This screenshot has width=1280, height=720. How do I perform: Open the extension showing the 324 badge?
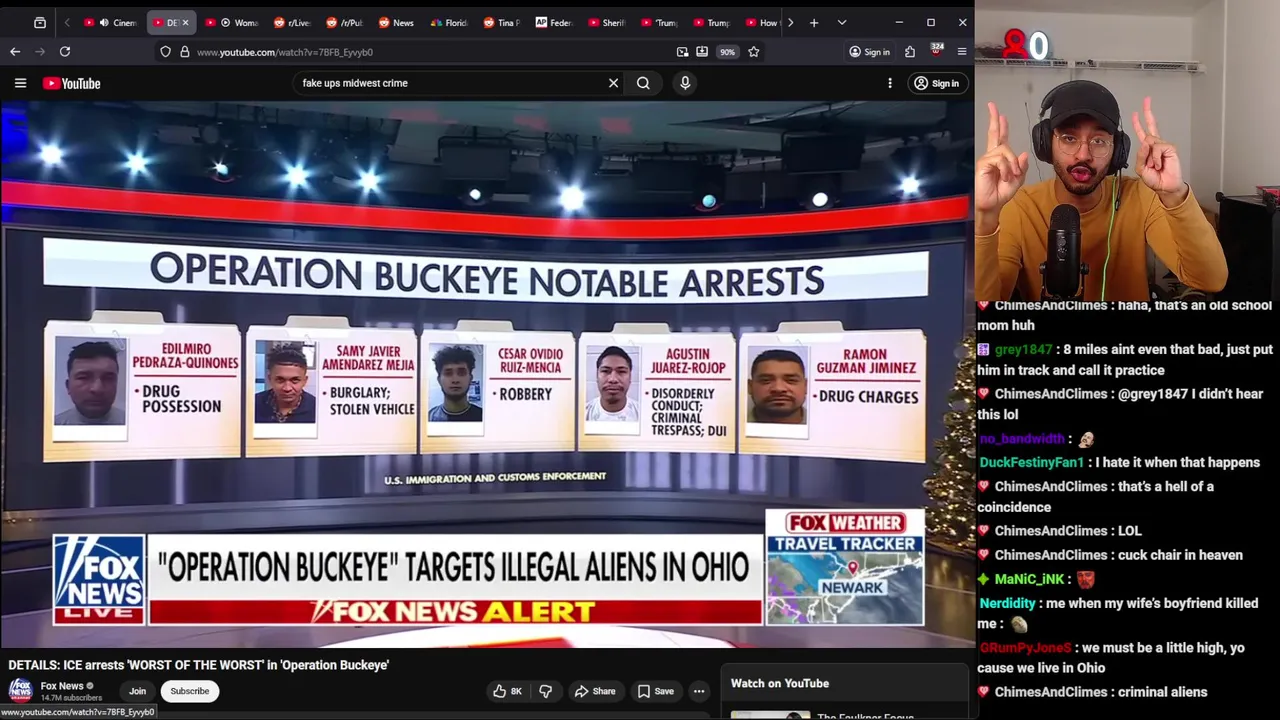click(x=936, y=50)
